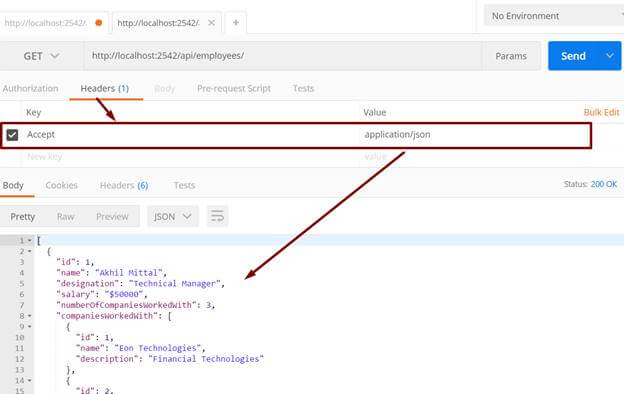Click the request URL input field

click(x=283, y=56)
